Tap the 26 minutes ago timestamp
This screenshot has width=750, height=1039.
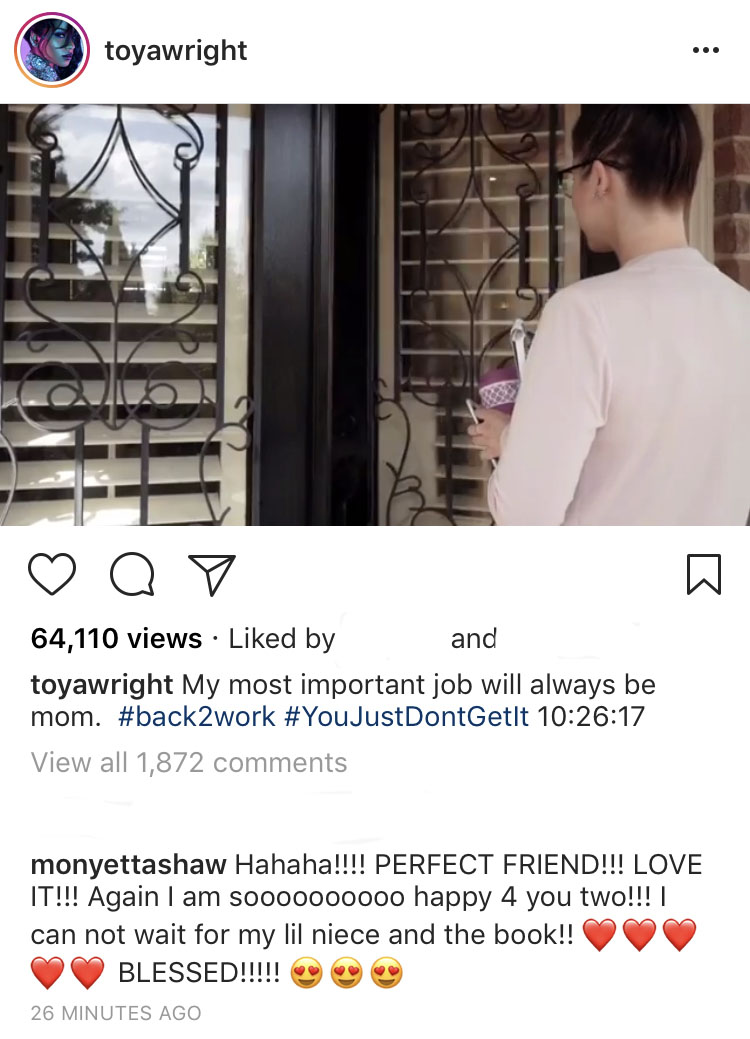(116, 1013)
